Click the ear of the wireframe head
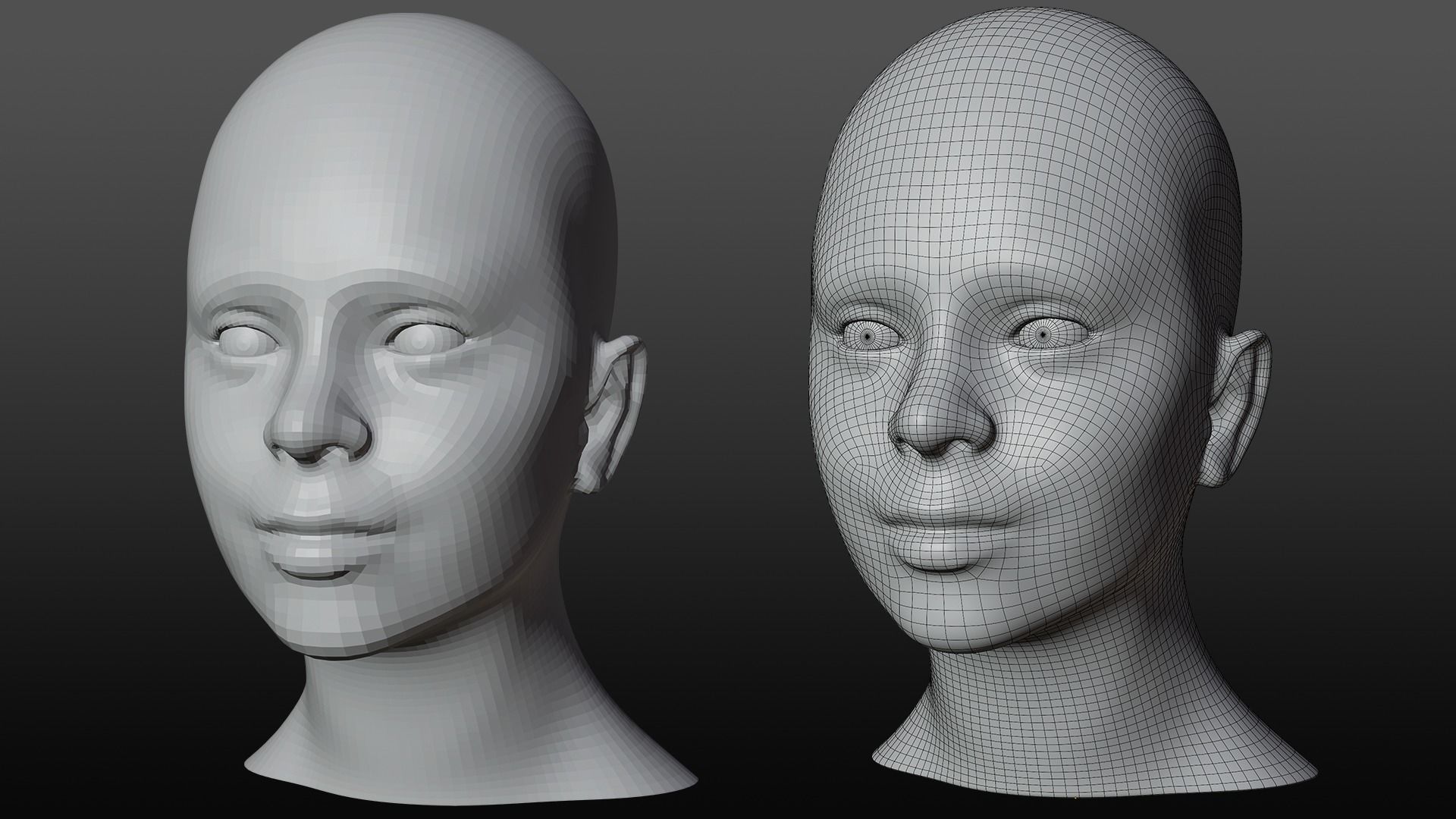The height and width of the screenshot is (819, 1456). [x=1236, y=407]
